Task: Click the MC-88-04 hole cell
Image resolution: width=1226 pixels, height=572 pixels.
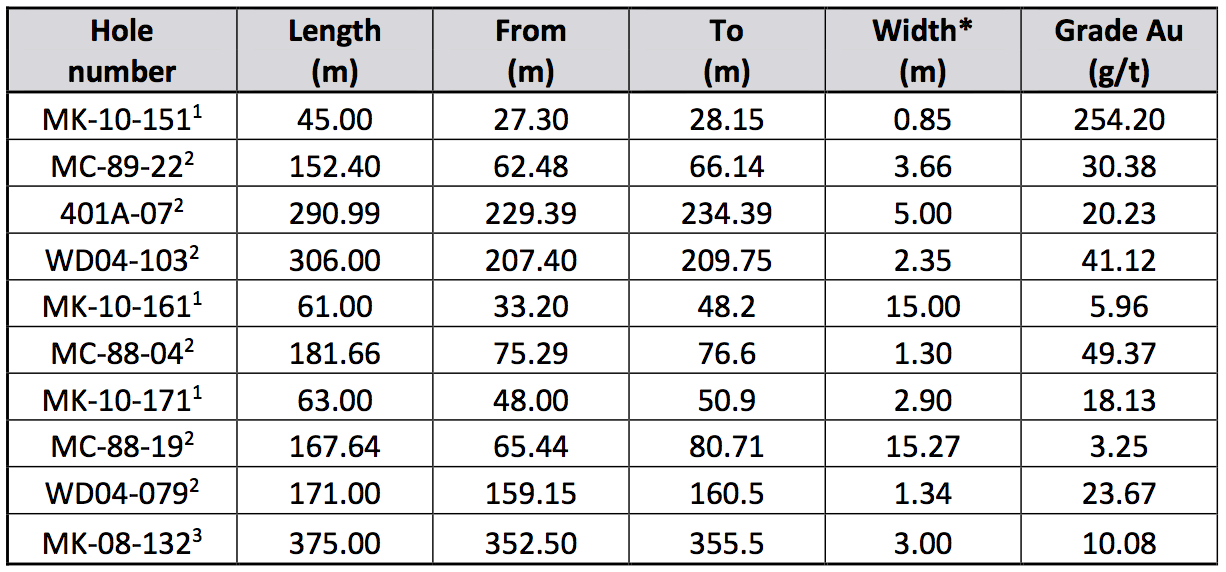Action: (x=124, y=354)
